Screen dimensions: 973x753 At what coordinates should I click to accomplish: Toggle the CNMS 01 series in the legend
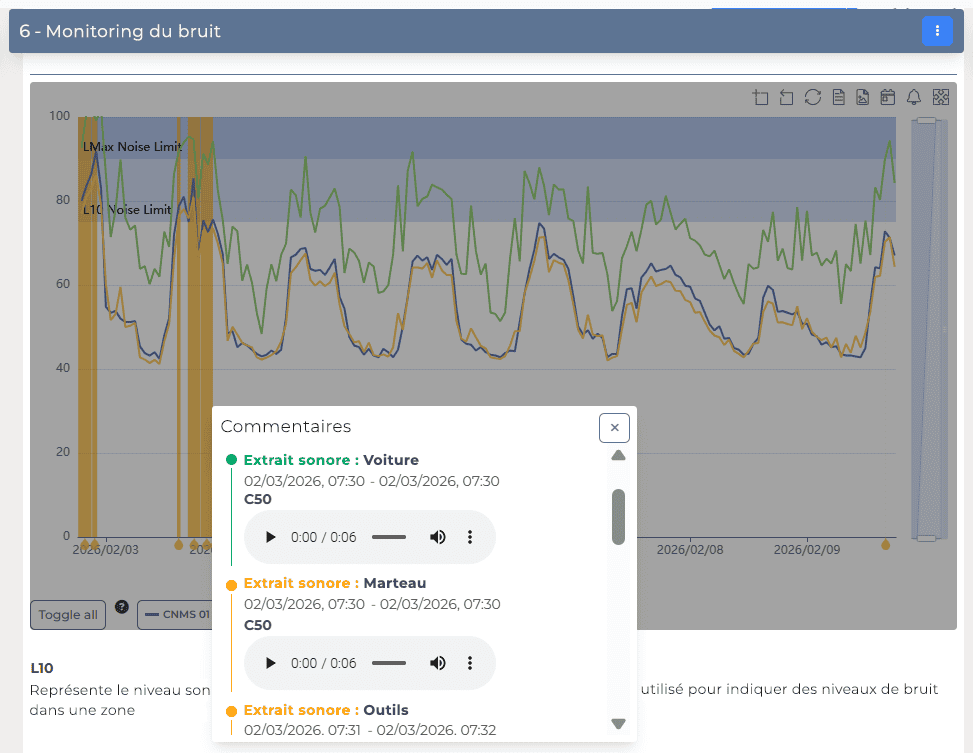pyautogui.click(x=180, y=615)
